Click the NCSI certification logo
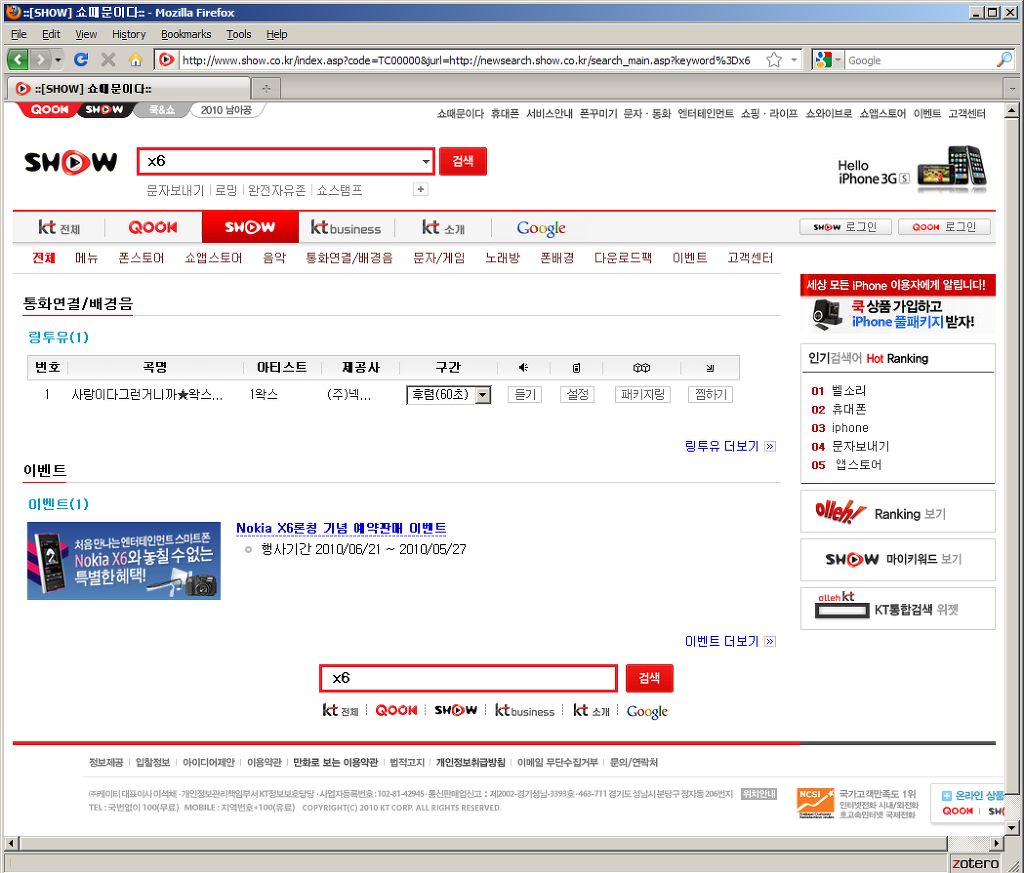 pyautogui.click(x=815, y=803)
